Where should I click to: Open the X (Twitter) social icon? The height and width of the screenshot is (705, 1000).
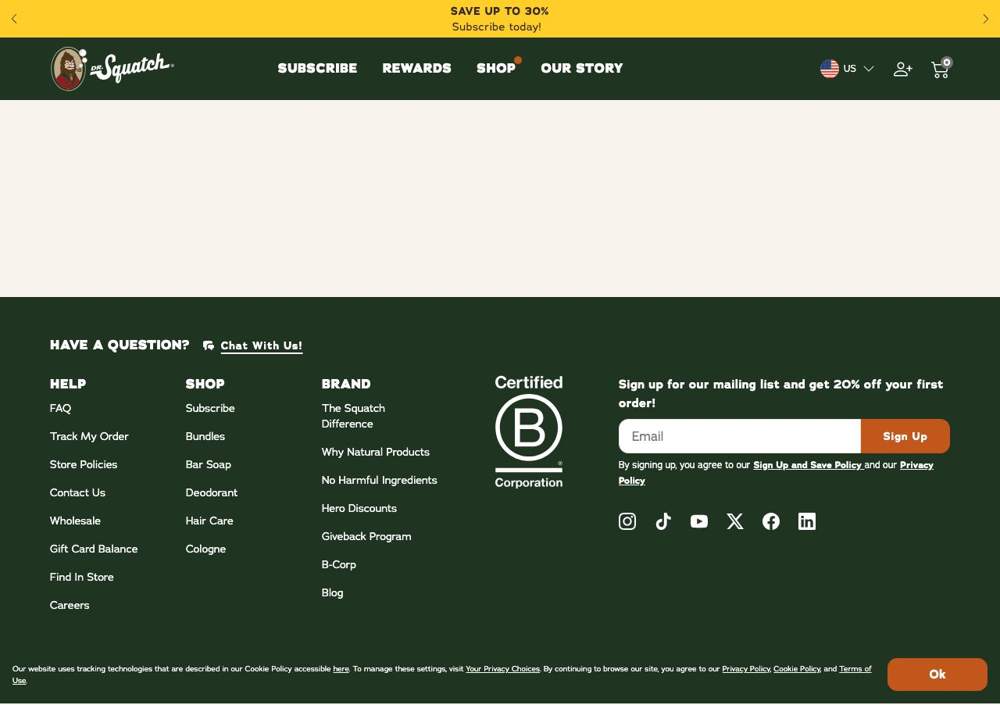735,521
